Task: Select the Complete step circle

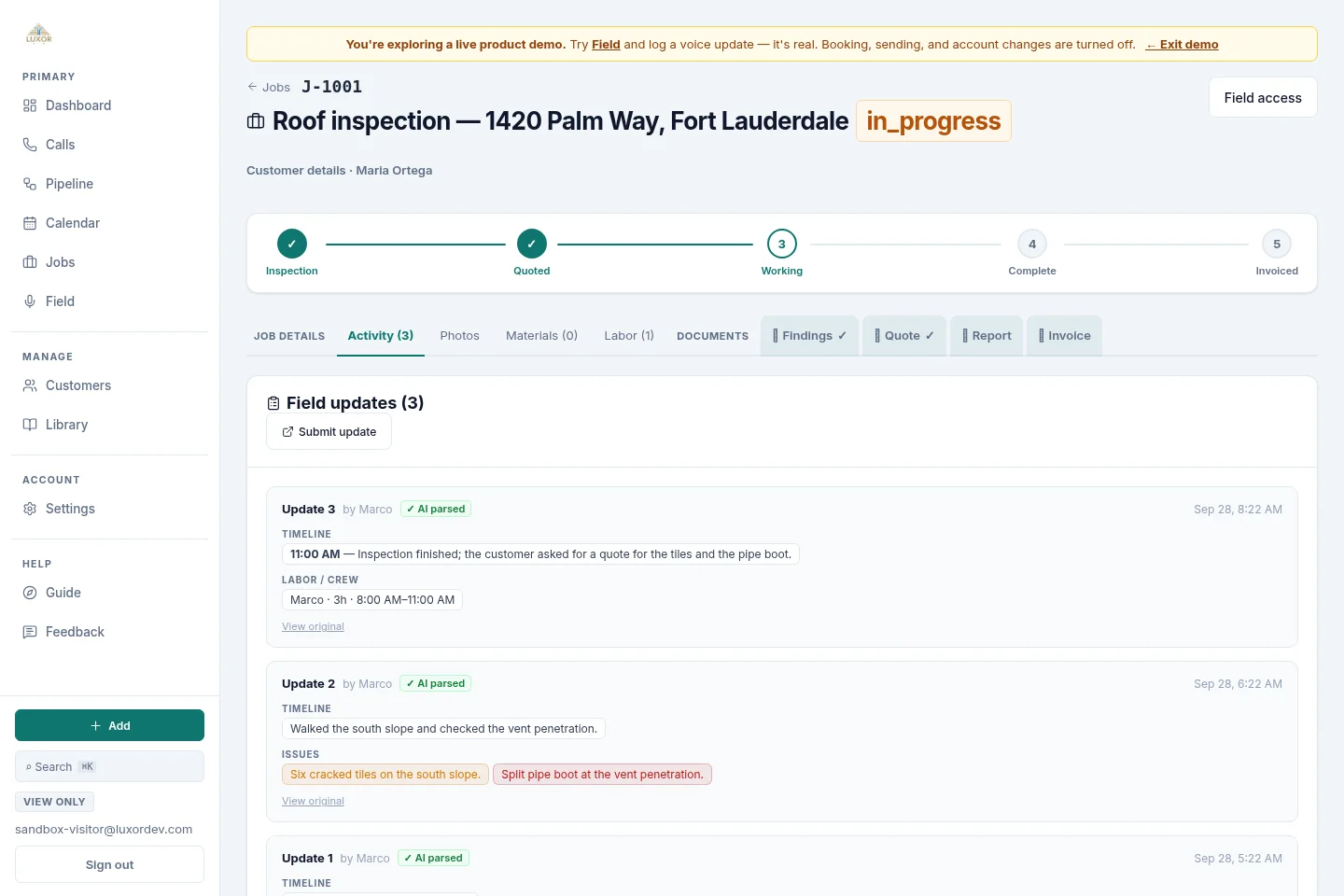Action: [x=1032, y=244]
